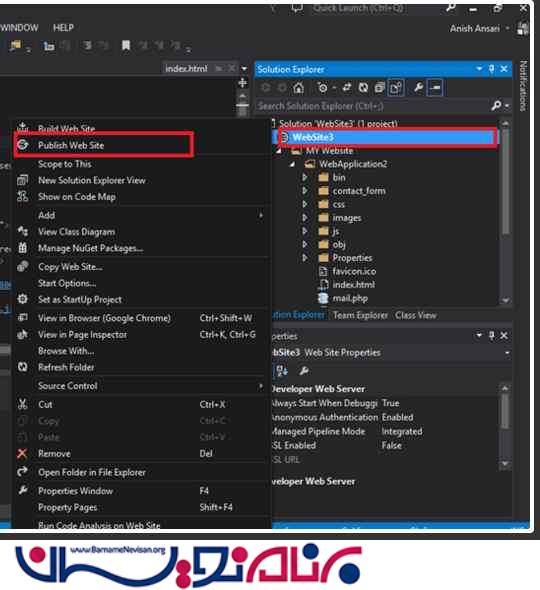The height and width of the screenshot is (590, 540).
Task: Select index.html in the solution tree
Action: pos(353,285)
